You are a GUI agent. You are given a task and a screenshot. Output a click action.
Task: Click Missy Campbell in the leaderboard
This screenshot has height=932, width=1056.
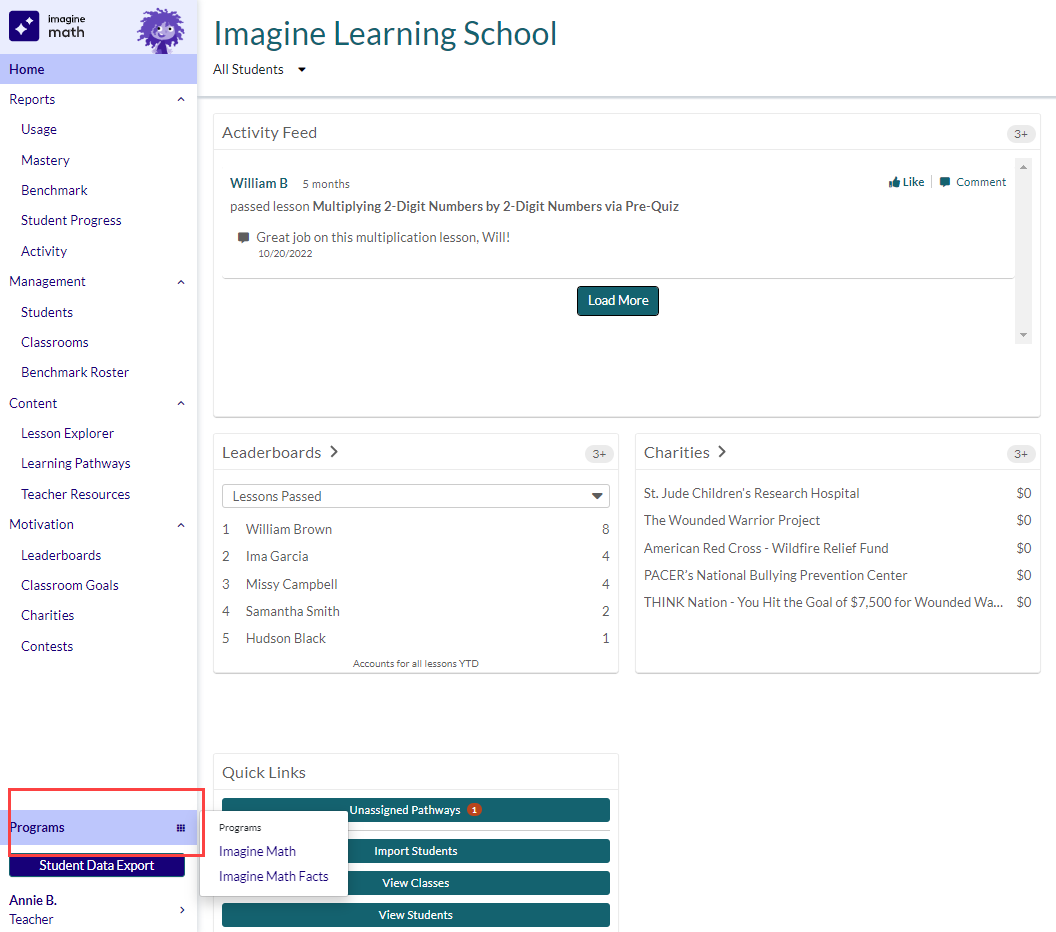pyautogui.click(x=292, y=585)
